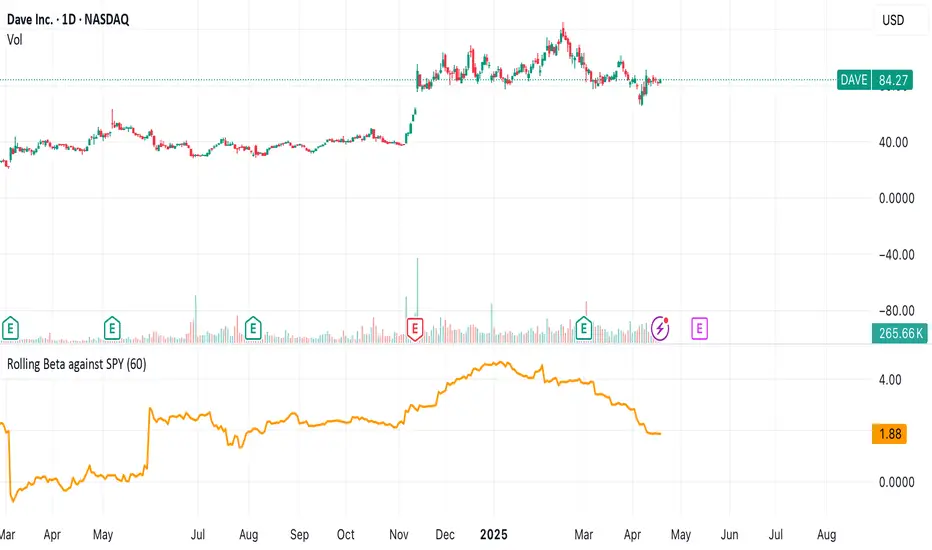Open earnings marker above May 2024
The width and height of the screenshot is (932, 550).
pyautogui.click(x=112, y=328)
